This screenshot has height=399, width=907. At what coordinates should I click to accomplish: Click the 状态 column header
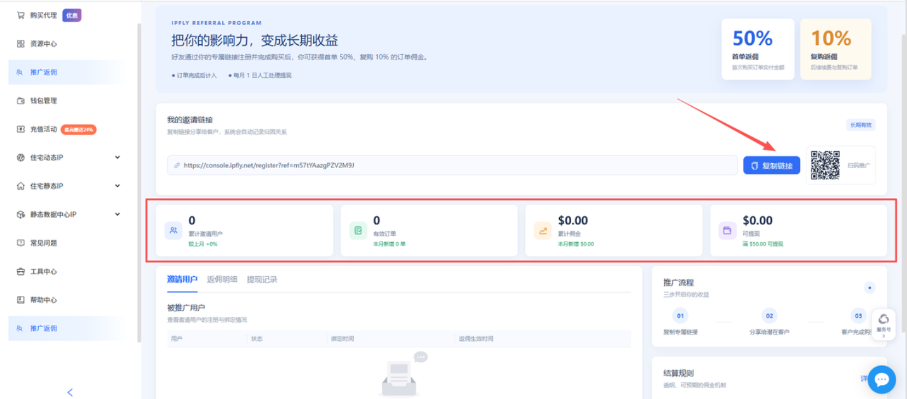tap(256, 339)
